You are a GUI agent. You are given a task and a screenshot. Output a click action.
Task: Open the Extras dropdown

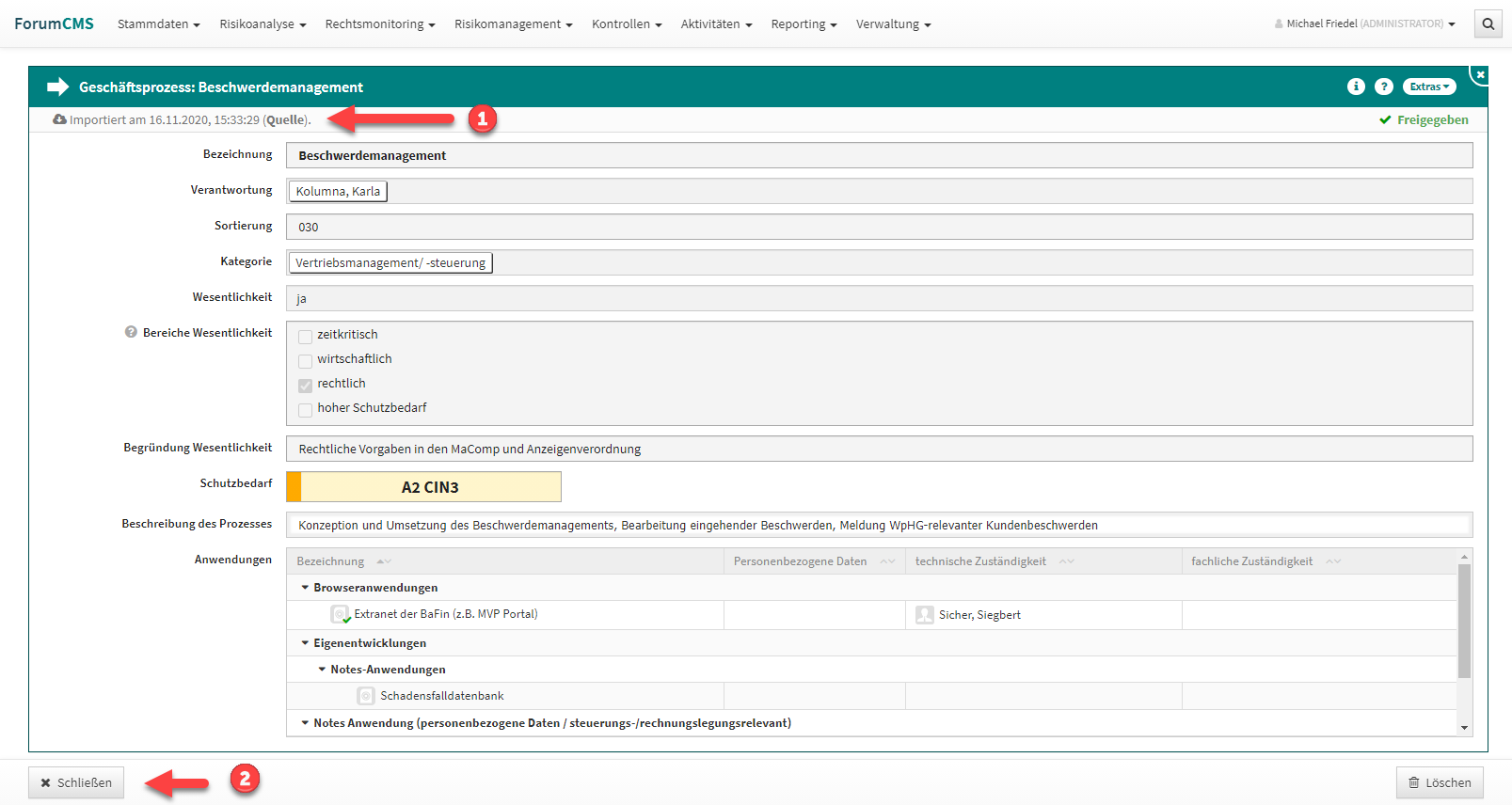point(1428,87)
